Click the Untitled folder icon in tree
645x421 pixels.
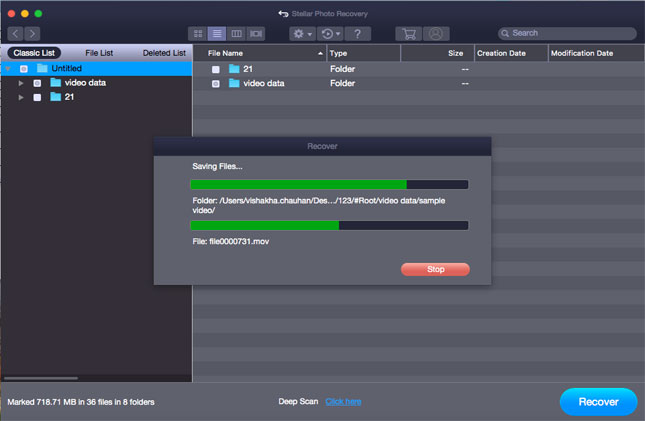[x=42, y=68]
